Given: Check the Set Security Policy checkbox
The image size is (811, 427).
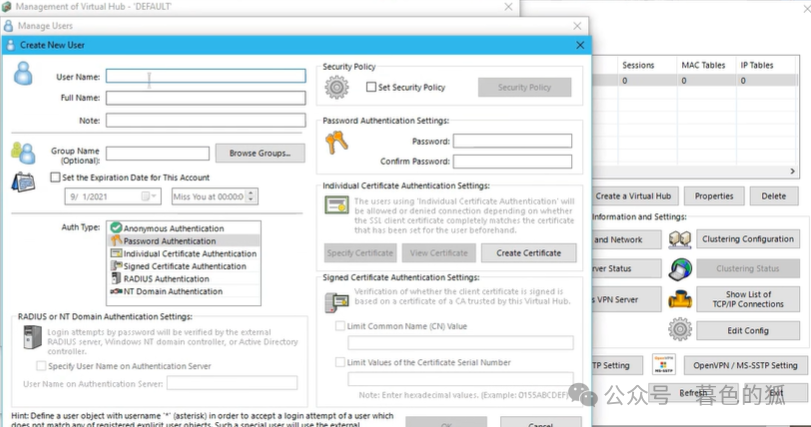Looking at the screenshot, I should [x=371, y=87].
